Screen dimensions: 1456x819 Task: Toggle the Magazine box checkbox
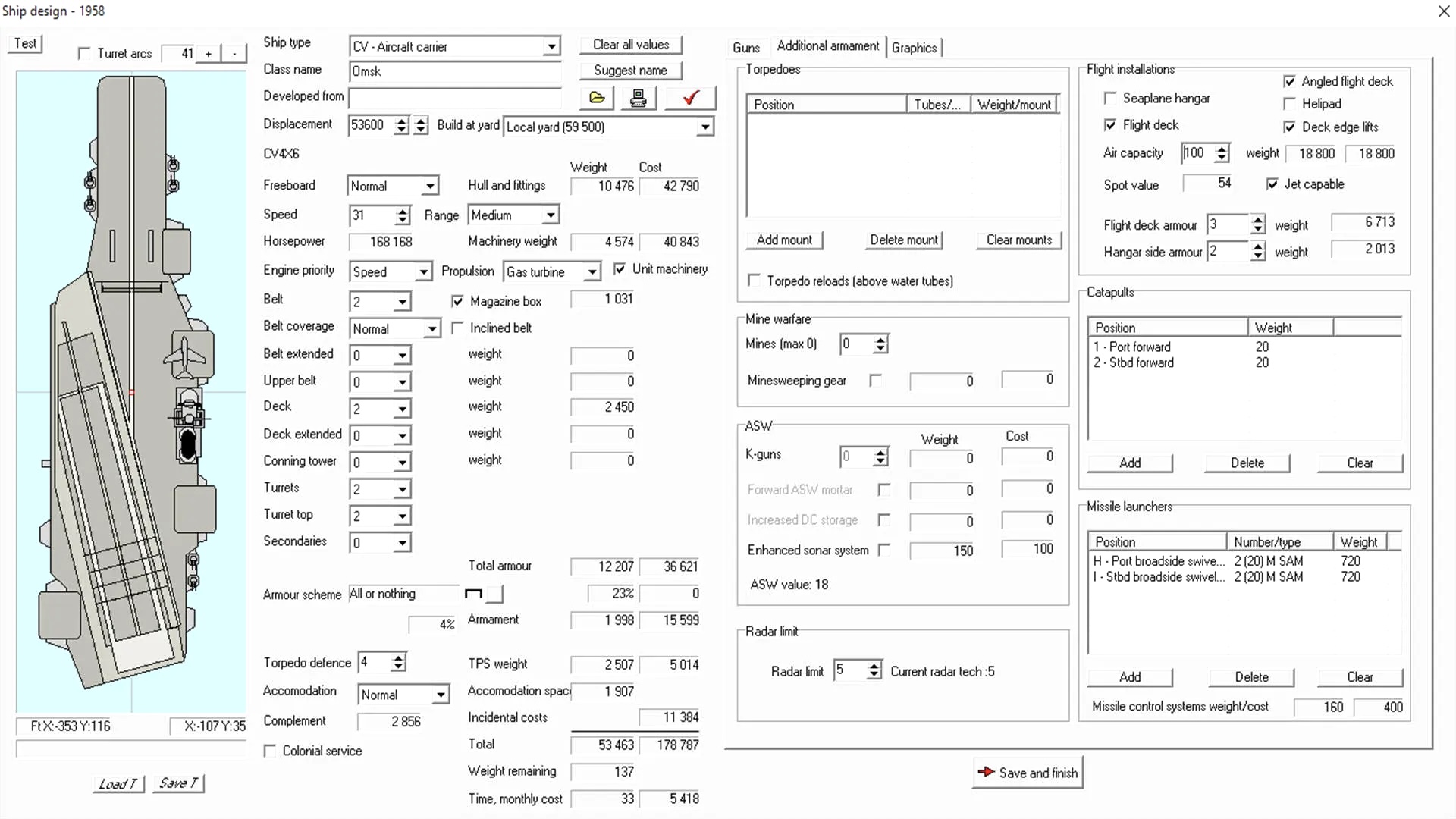point(457,301)
